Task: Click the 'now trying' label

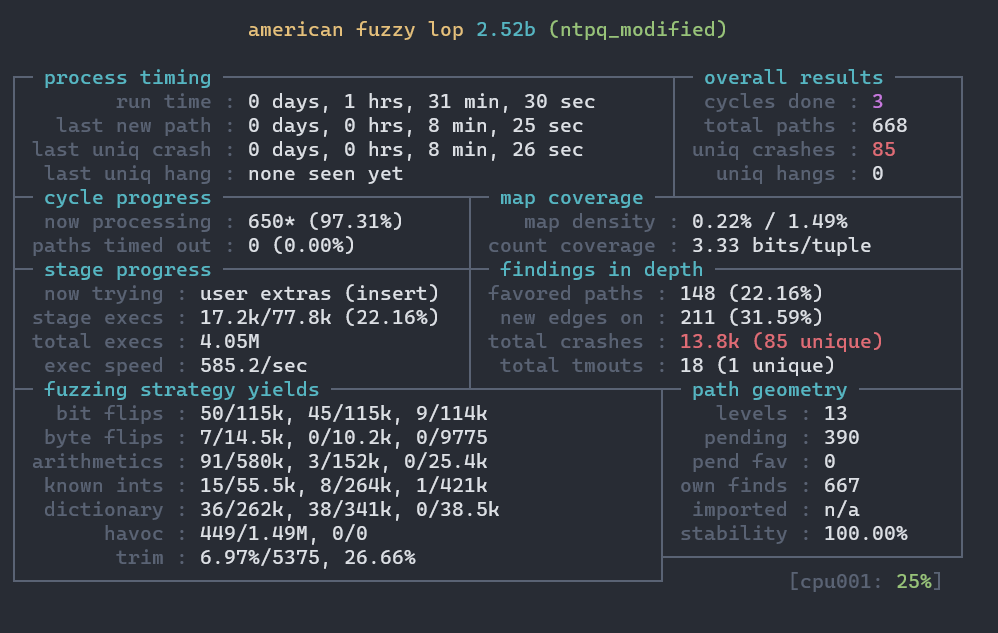Action: 103,294
